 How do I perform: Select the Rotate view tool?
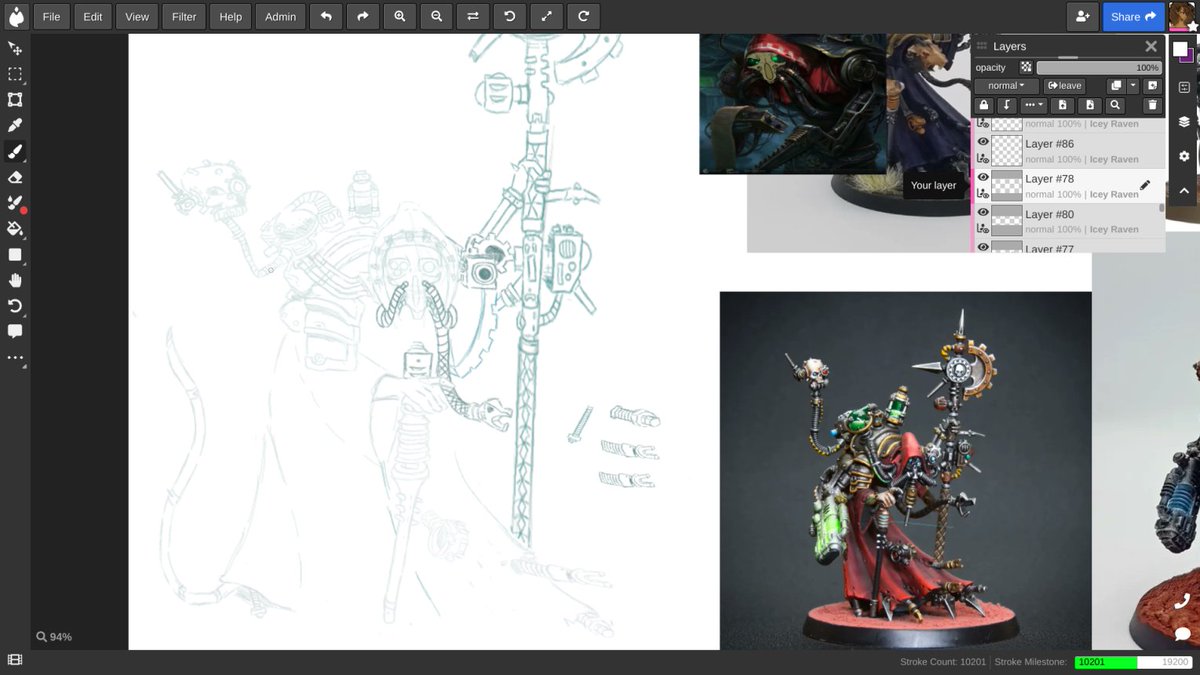click(x=15, y=306)
